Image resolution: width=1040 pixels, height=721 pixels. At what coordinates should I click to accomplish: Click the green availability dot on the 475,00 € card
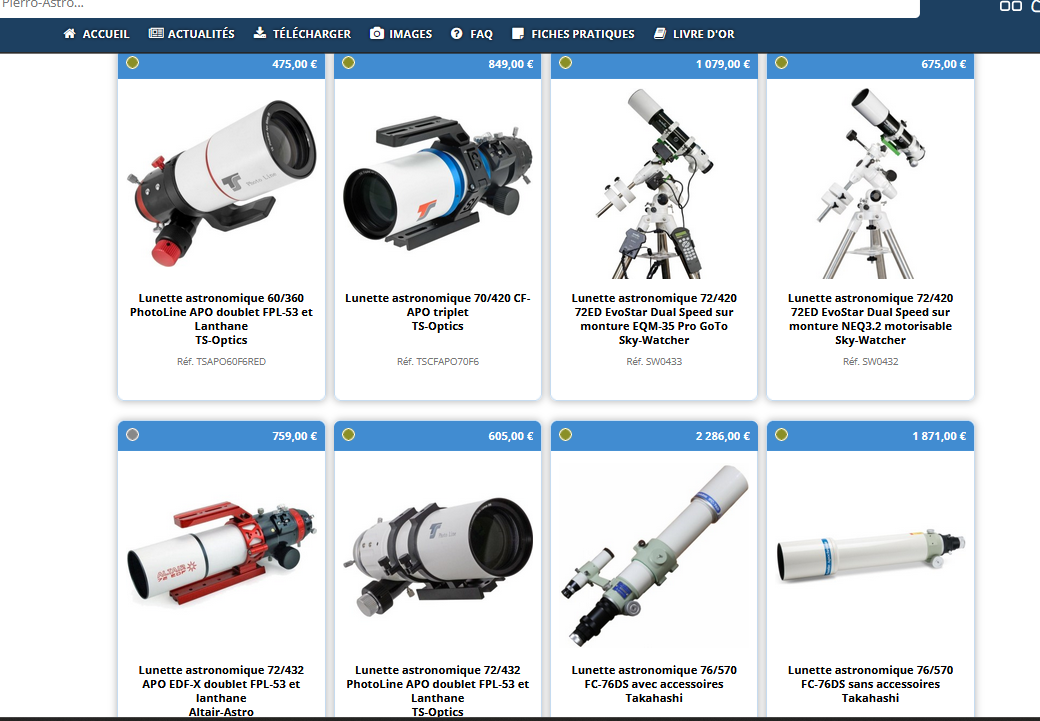133,63
